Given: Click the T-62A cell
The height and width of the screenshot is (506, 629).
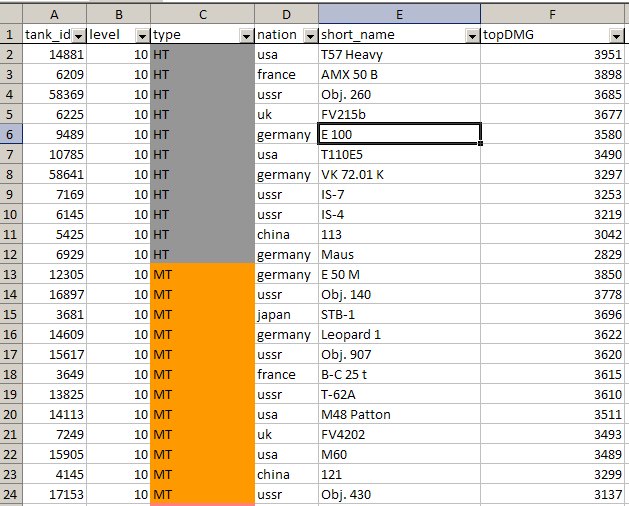Looking at the screenshot, I should pyautogui.click(x=400, y=394).
